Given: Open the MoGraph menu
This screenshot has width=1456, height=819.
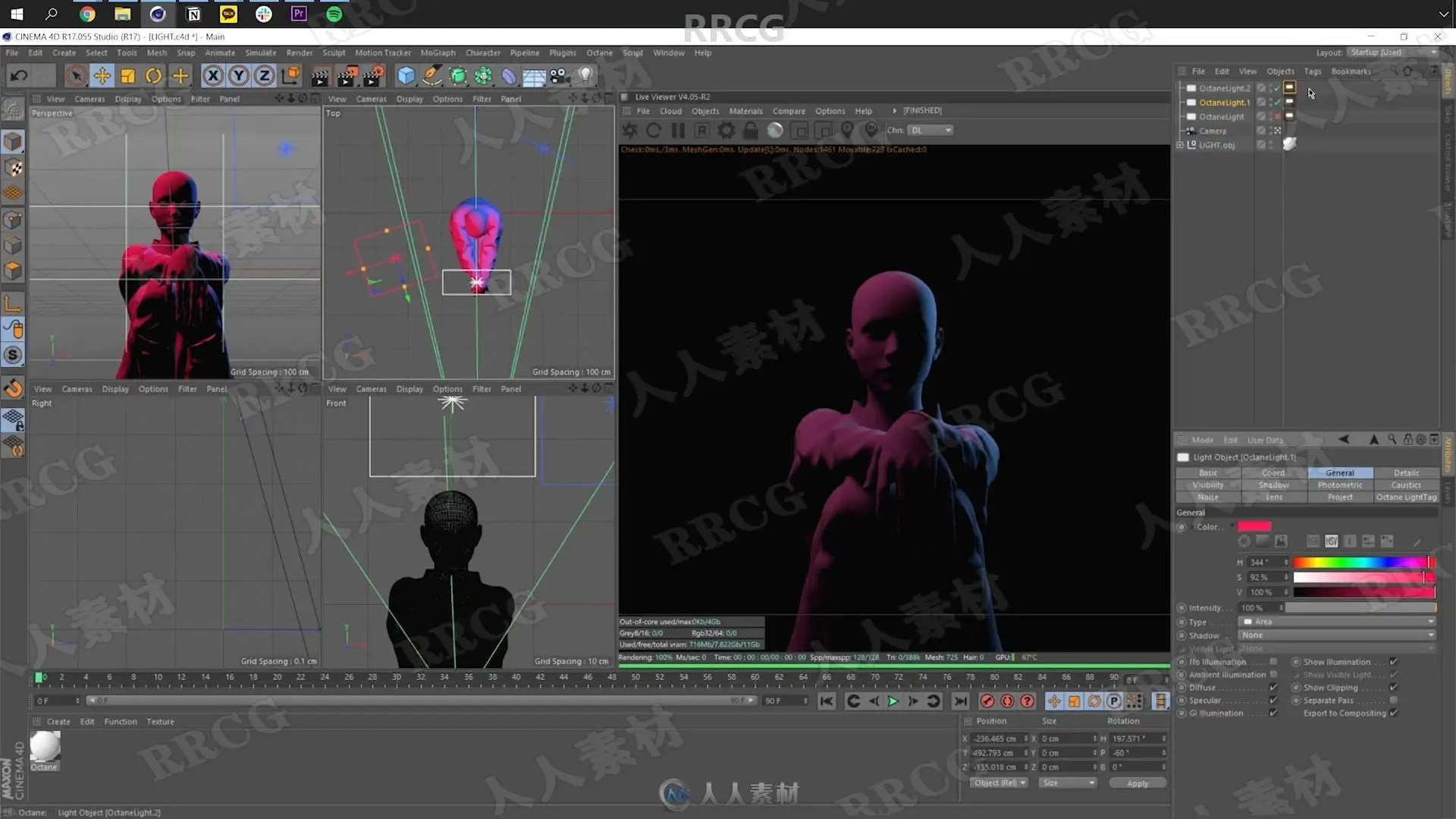Looking at the screenshot, I should [438, 53].
